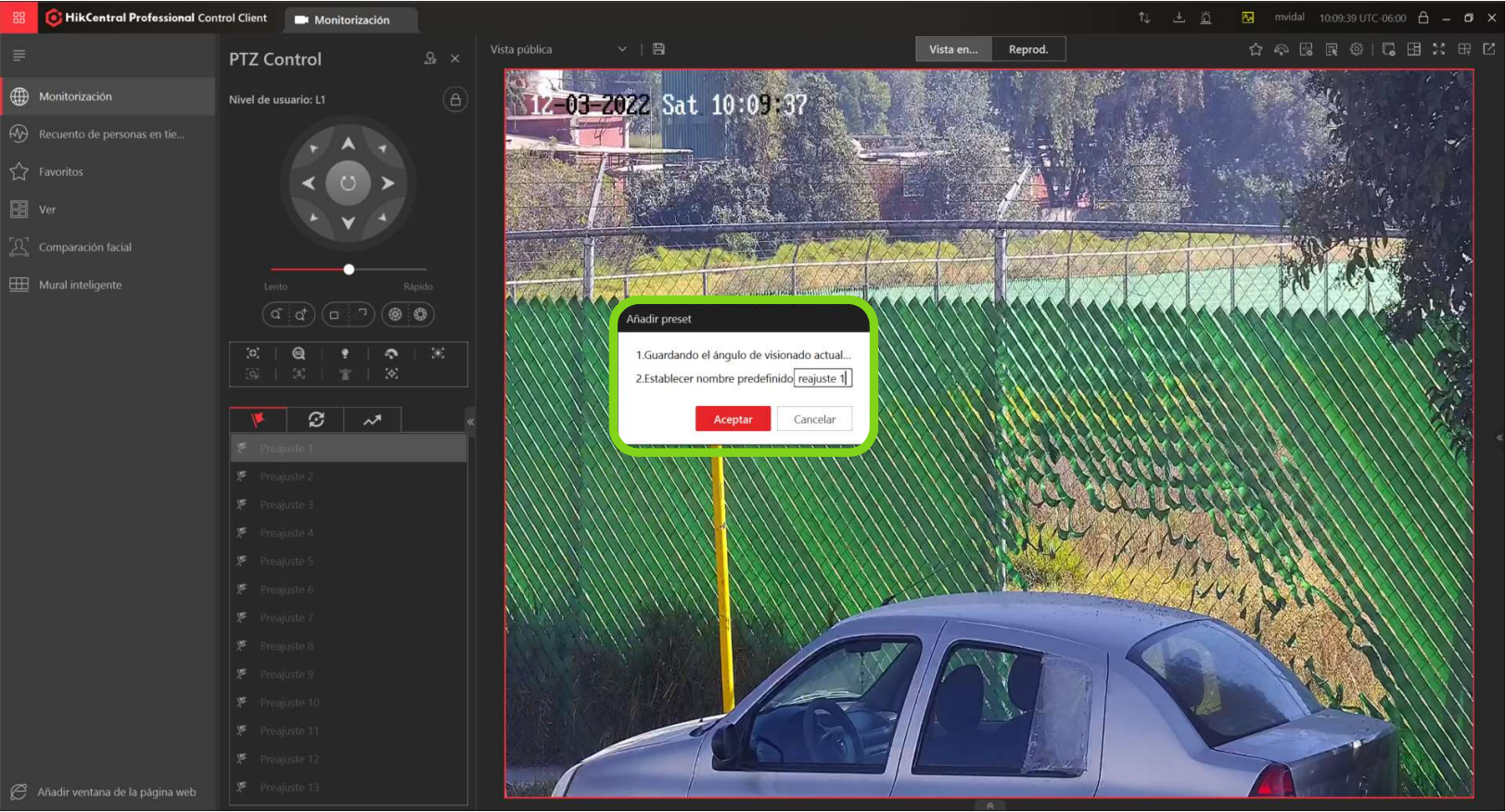Image resolution: width=1505 pixels, height=812 pixels.
Task: Click the PTZ pan right arrow
Action: pos(388,184)
